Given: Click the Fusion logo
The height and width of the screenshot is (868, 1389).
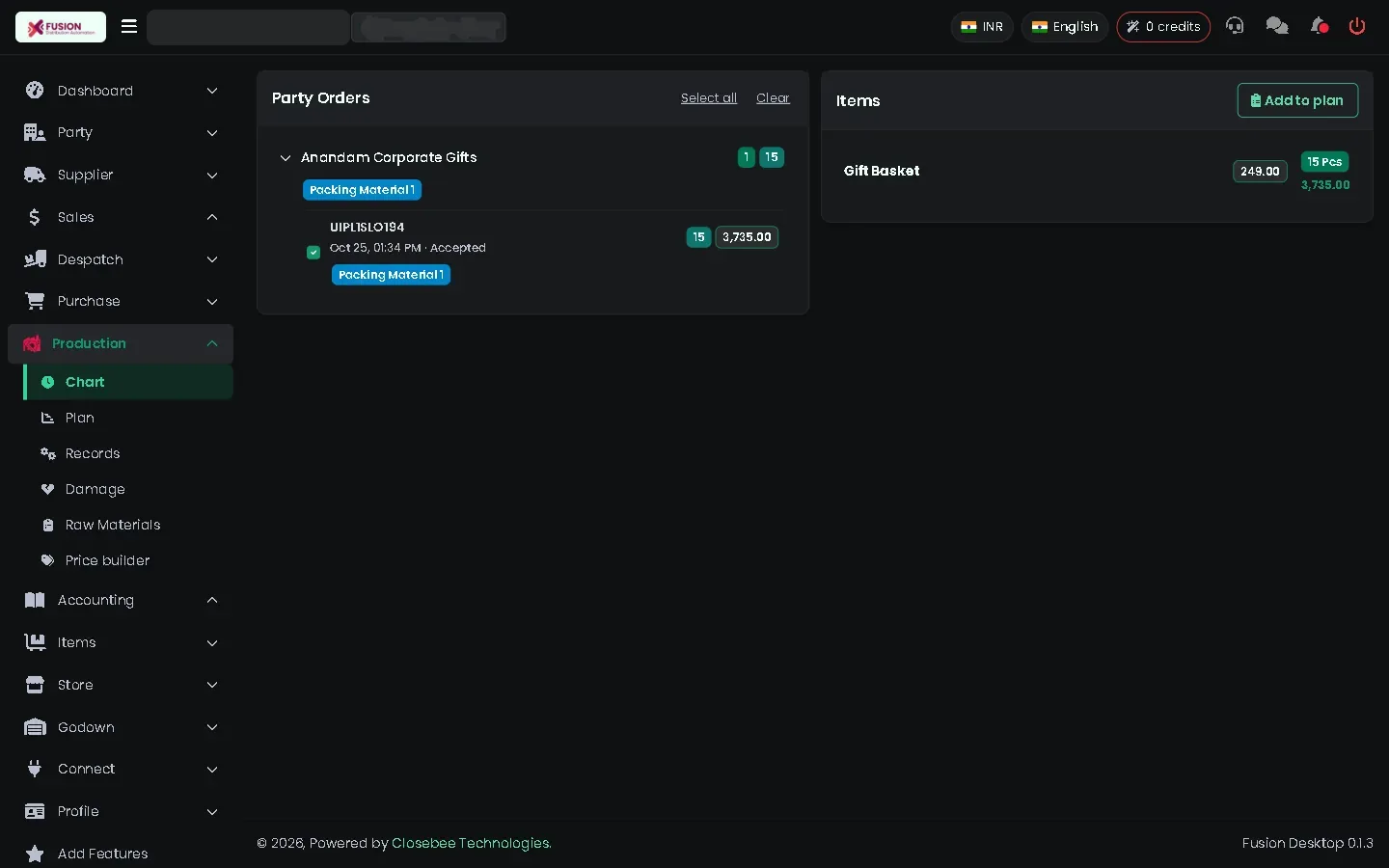Looking at the screenshot, I should coord(61,27).
